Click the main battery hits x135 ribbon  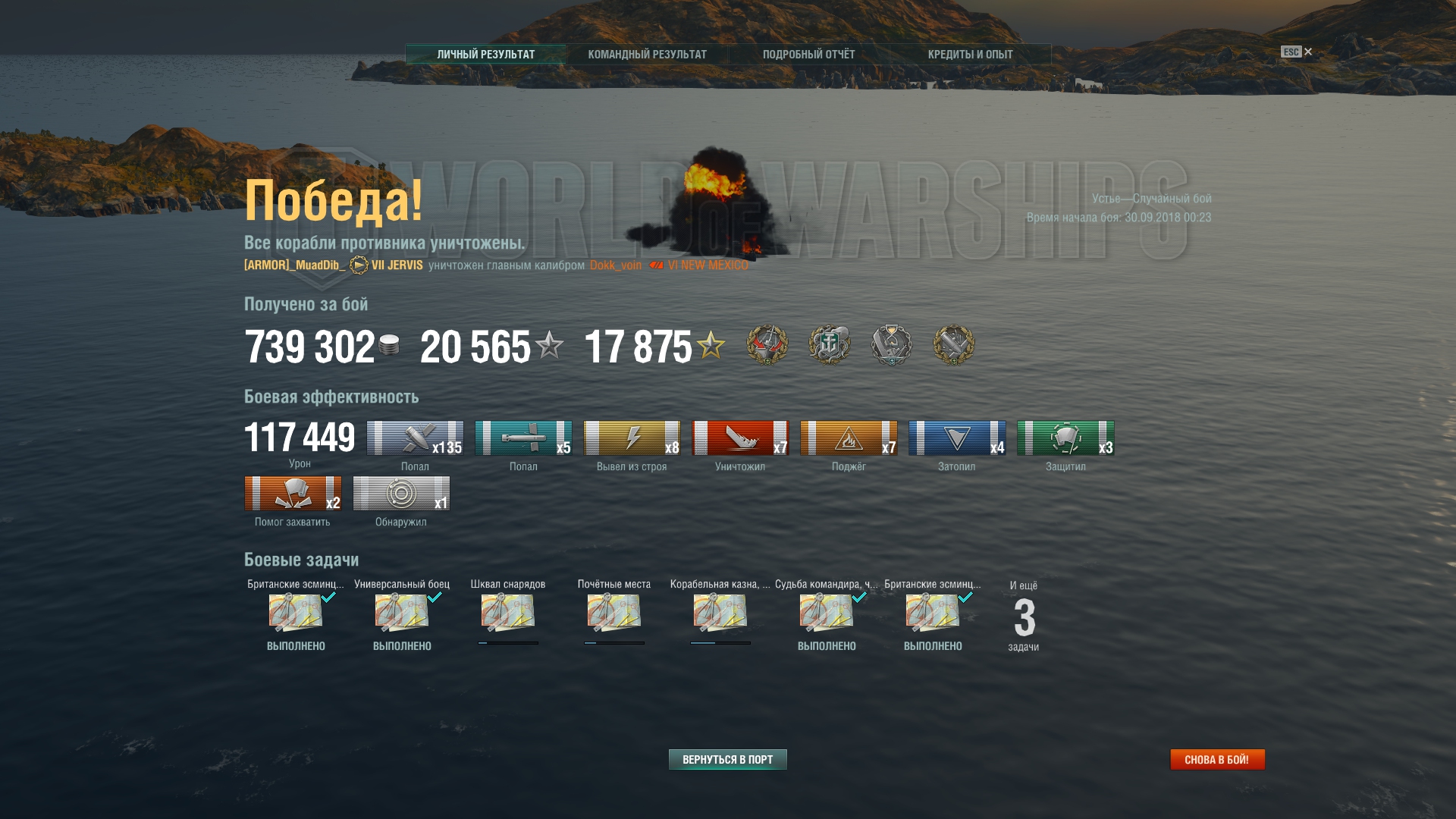(415, 438)
